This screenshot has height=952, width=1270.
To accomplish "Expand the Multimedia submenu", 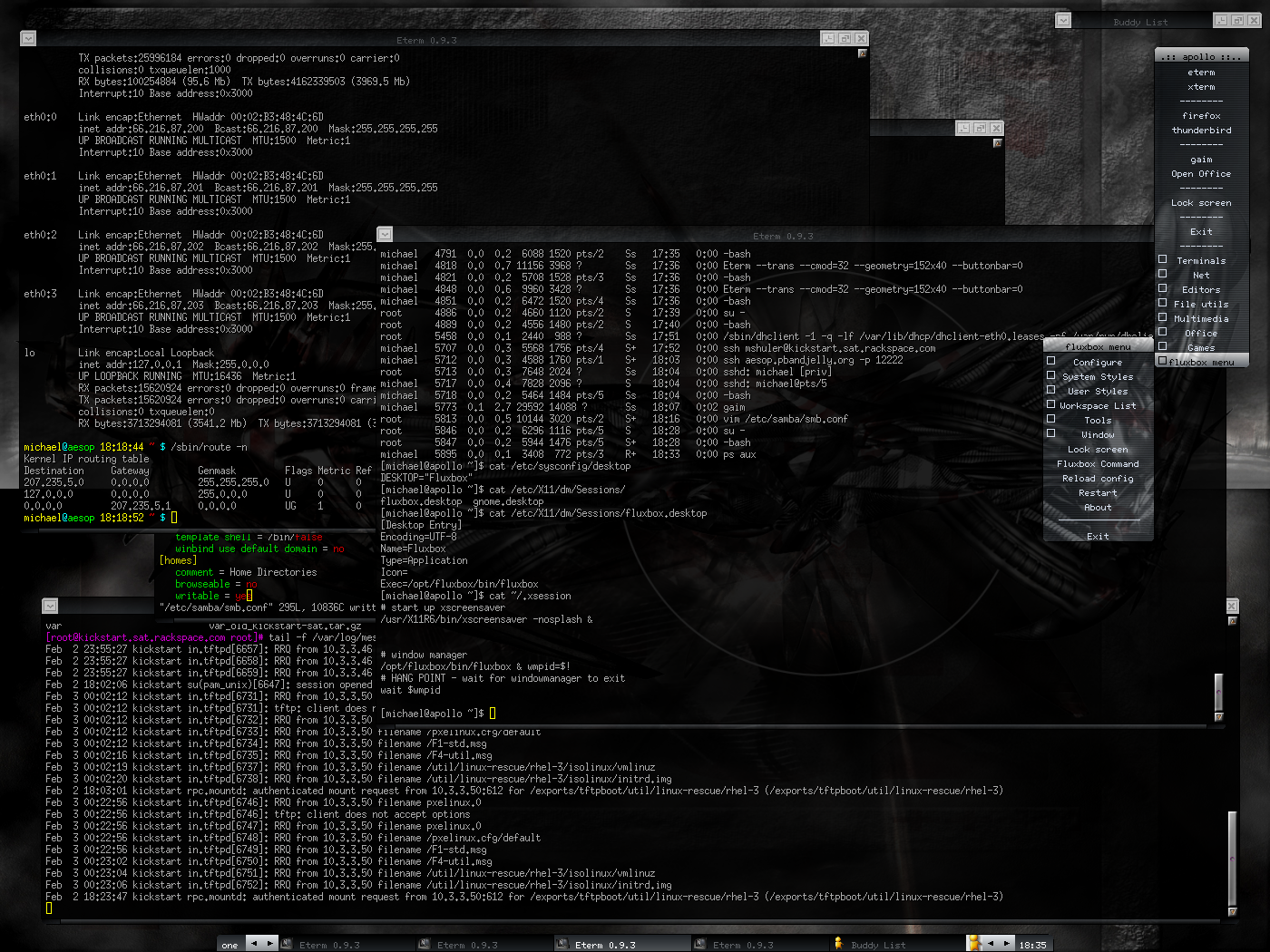I will pos(1201,318).
